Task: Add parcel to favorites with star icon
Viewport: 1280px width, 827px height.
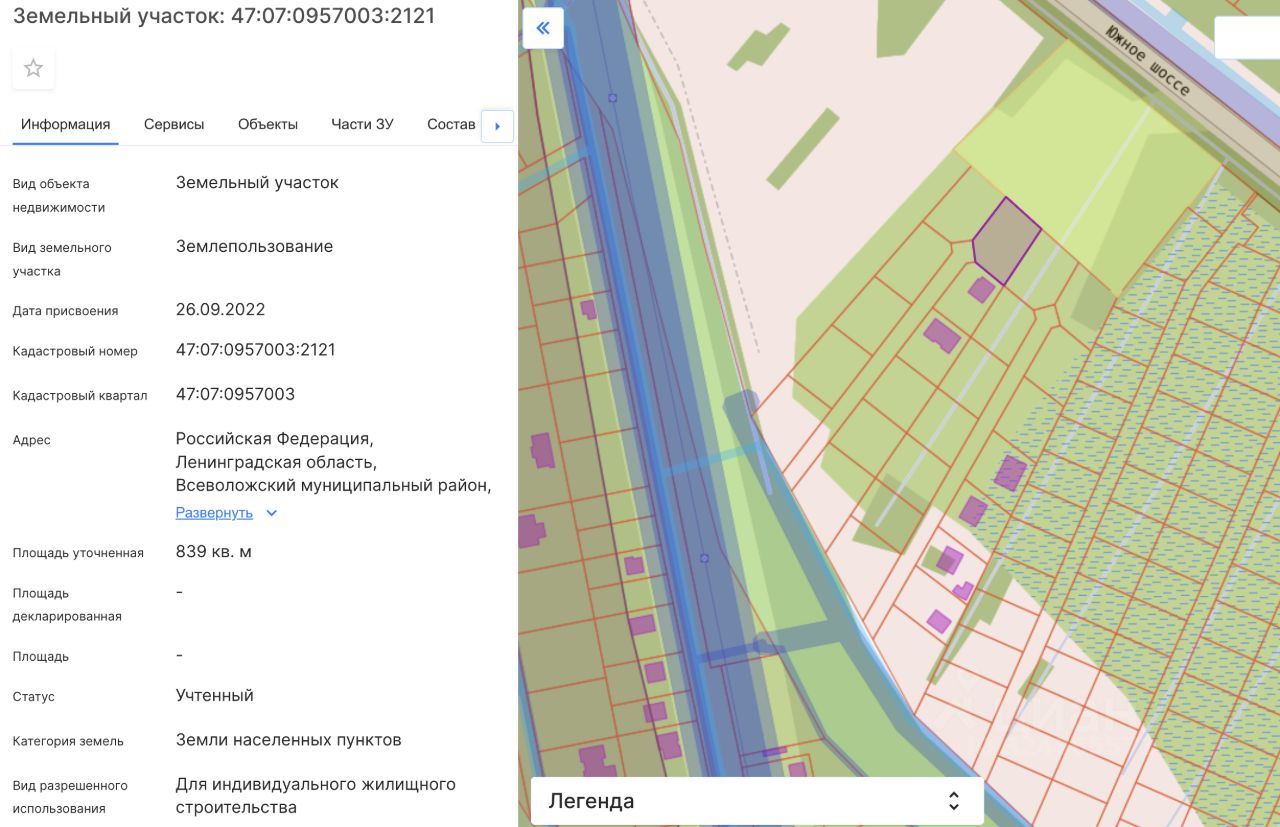Action: (x=33, y=68)
